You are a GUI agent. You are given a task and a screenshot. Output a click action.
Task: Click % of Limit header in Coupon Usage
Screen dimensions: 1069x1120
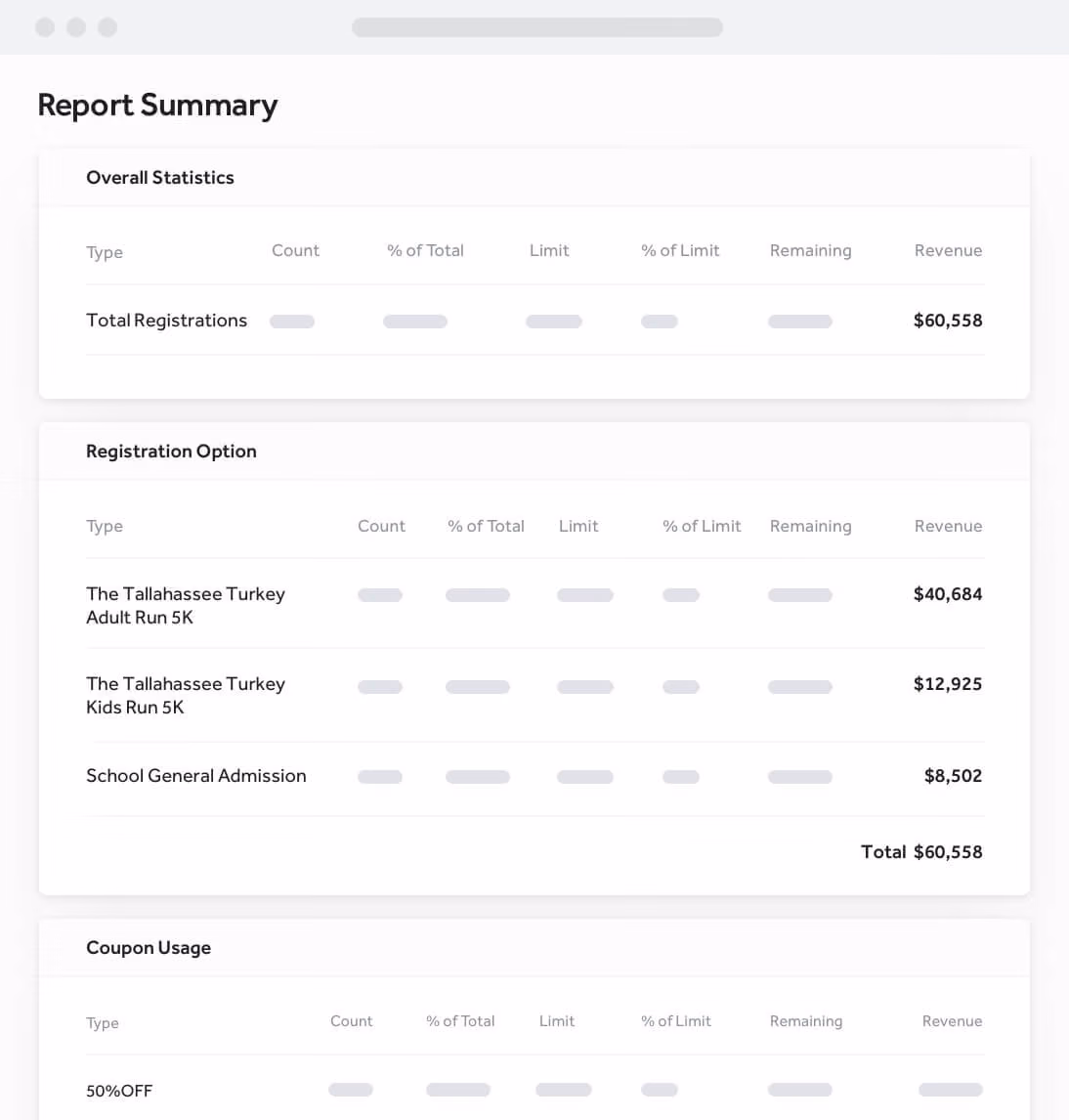tap(675, 1021)
